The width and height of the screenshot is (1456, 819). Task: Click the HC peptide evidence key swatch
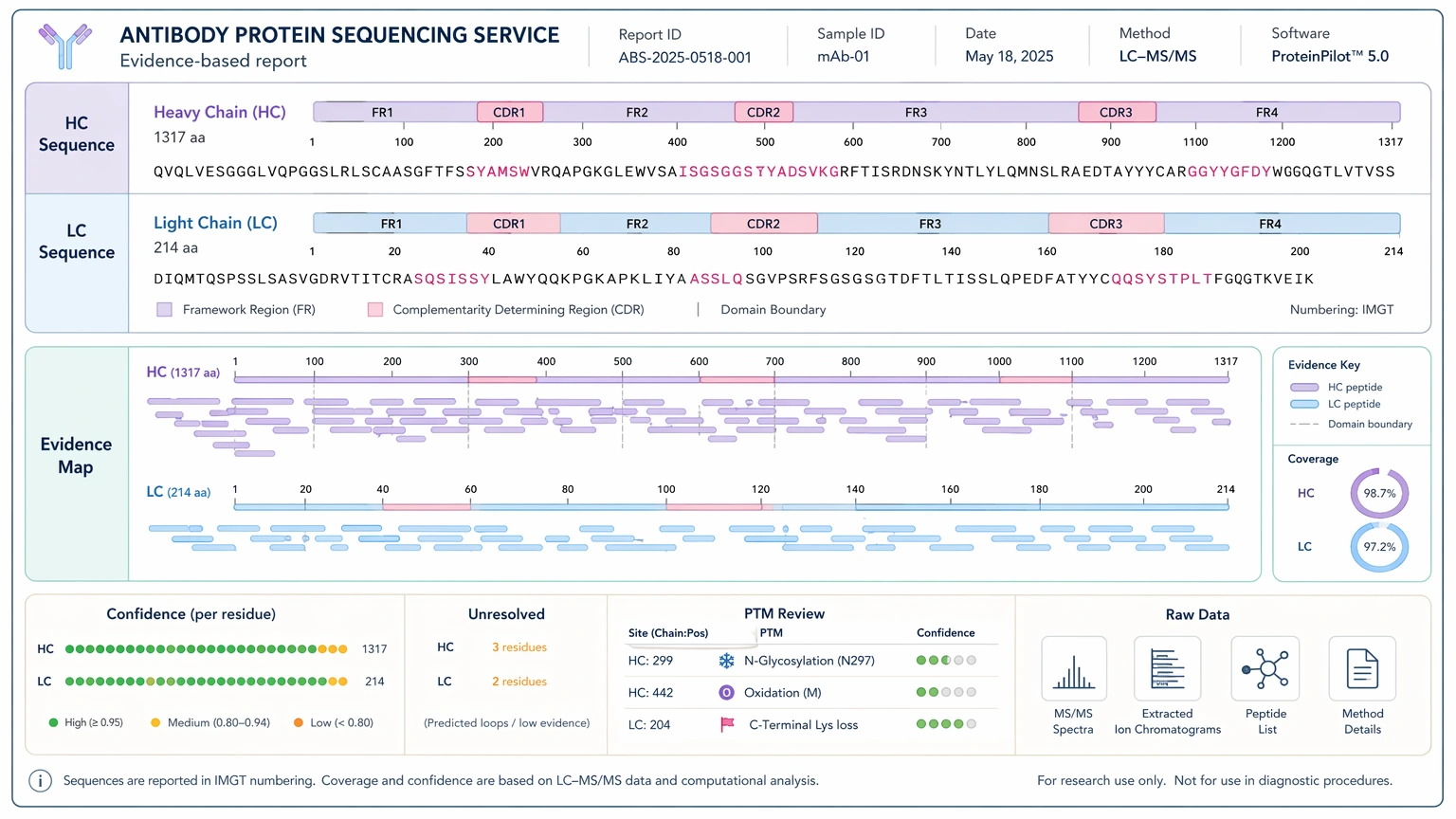(x=1304, y=388)
